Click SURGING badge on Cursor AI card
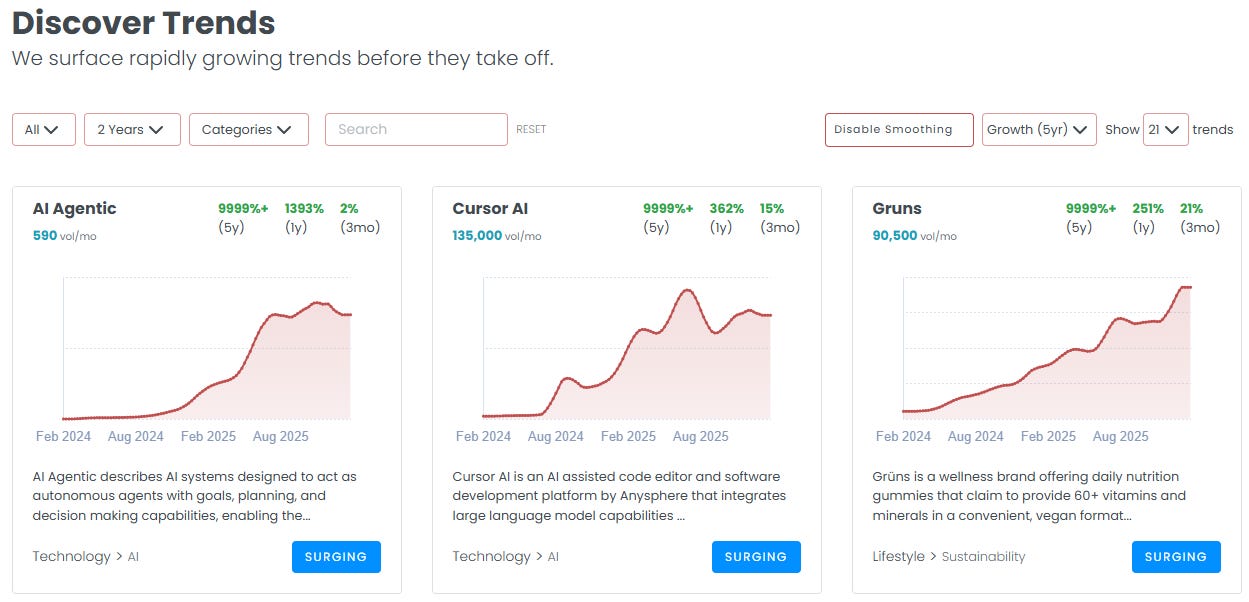The height and width of the screenshot is (602, 1249). point(756,557)
